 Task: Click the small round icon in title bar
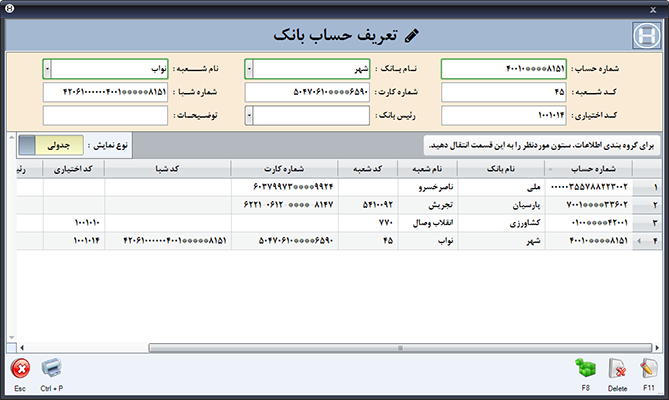tap(9, 9)
